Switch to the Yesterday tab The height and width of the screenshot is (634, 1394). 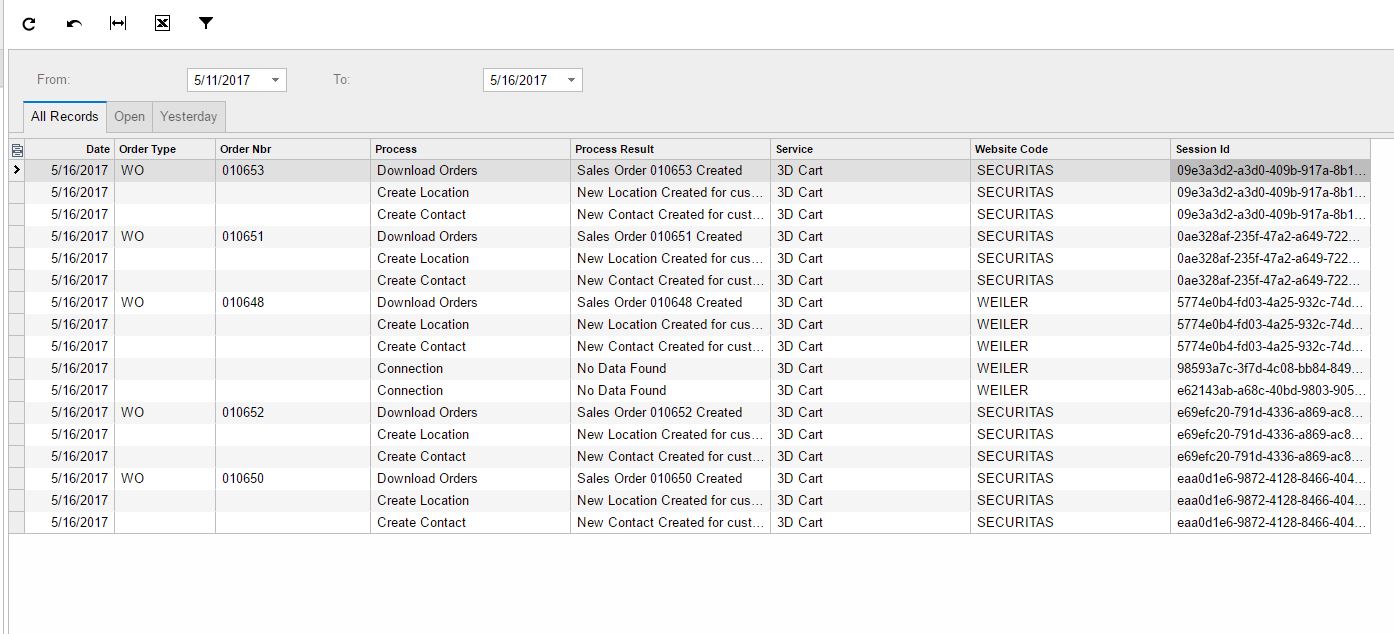coord(189,116)
